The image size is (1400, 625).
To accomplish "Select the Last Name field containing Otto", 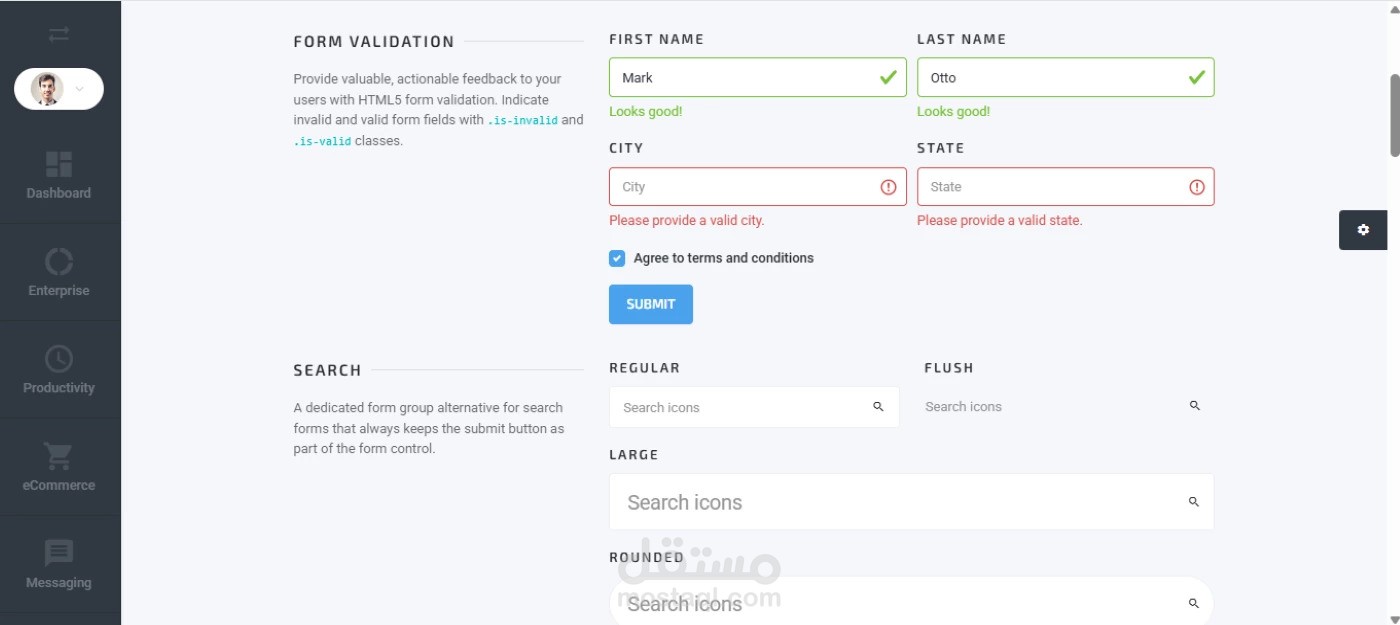I will pos(1050,78).
